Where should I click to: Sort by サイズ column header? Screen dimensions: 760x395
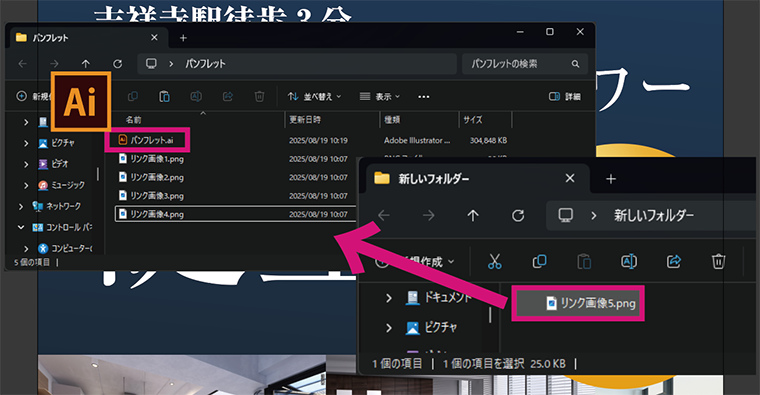tap(473, 120)
